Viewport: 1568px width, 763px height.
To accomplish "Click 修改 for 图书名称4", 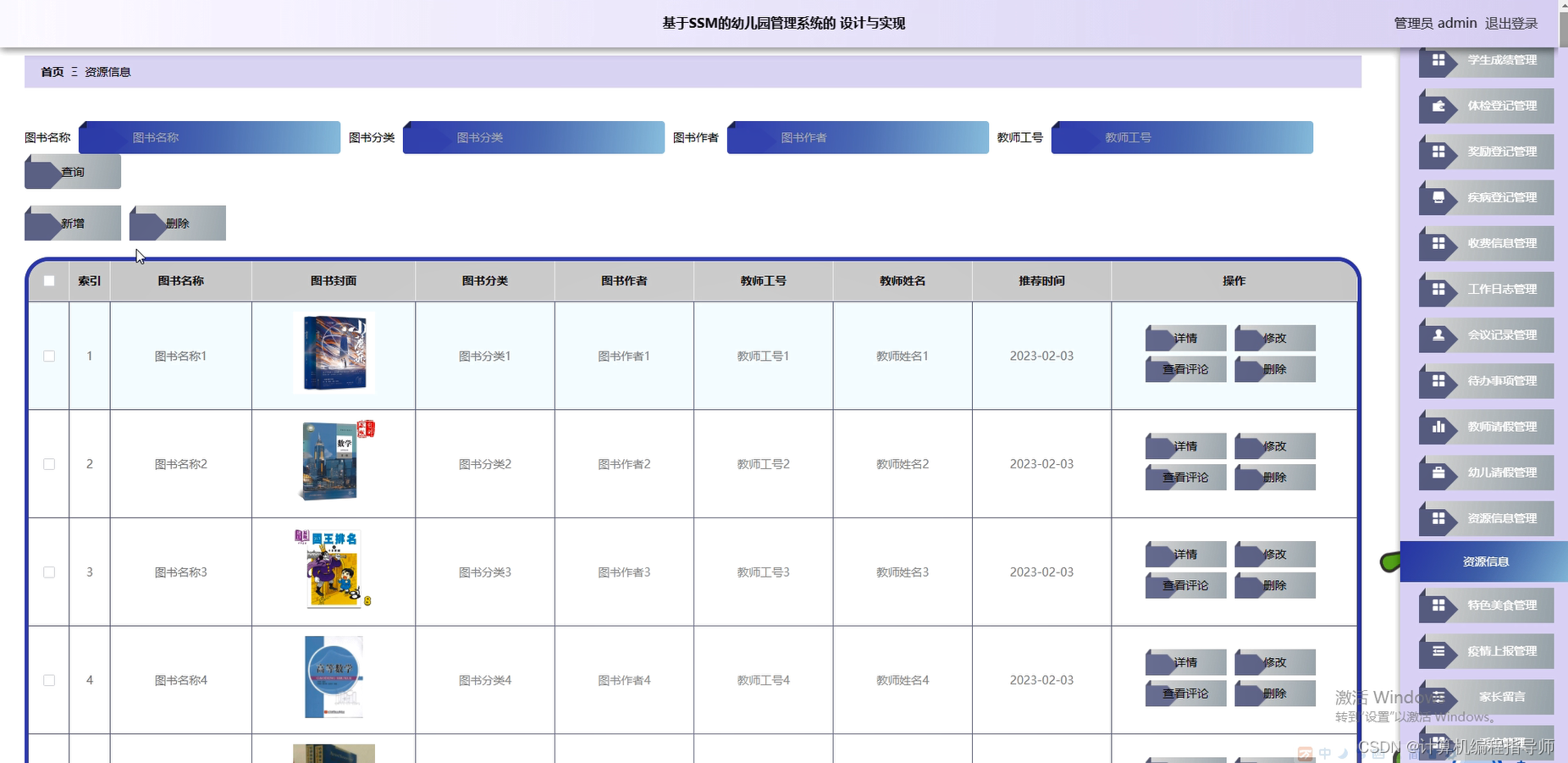I will 1275,662.
